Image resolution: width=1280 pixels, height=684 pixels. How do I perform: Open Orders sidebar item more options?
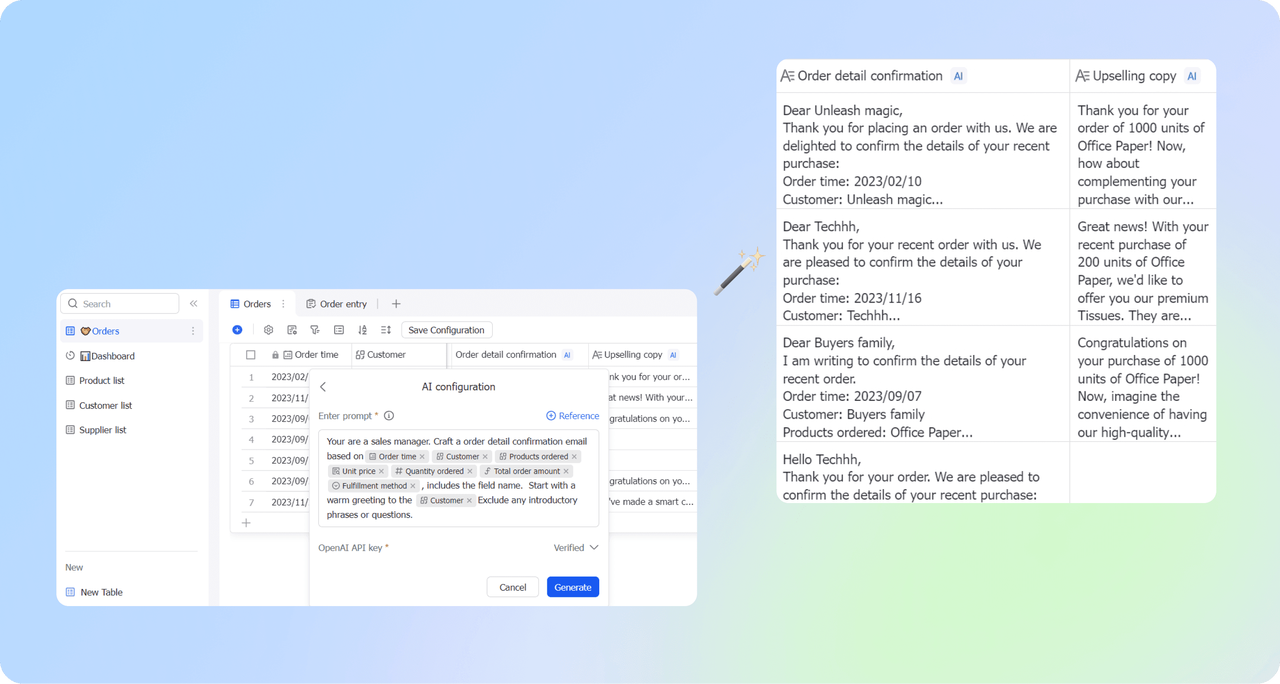pyautogui.click(x=193, y=331)
